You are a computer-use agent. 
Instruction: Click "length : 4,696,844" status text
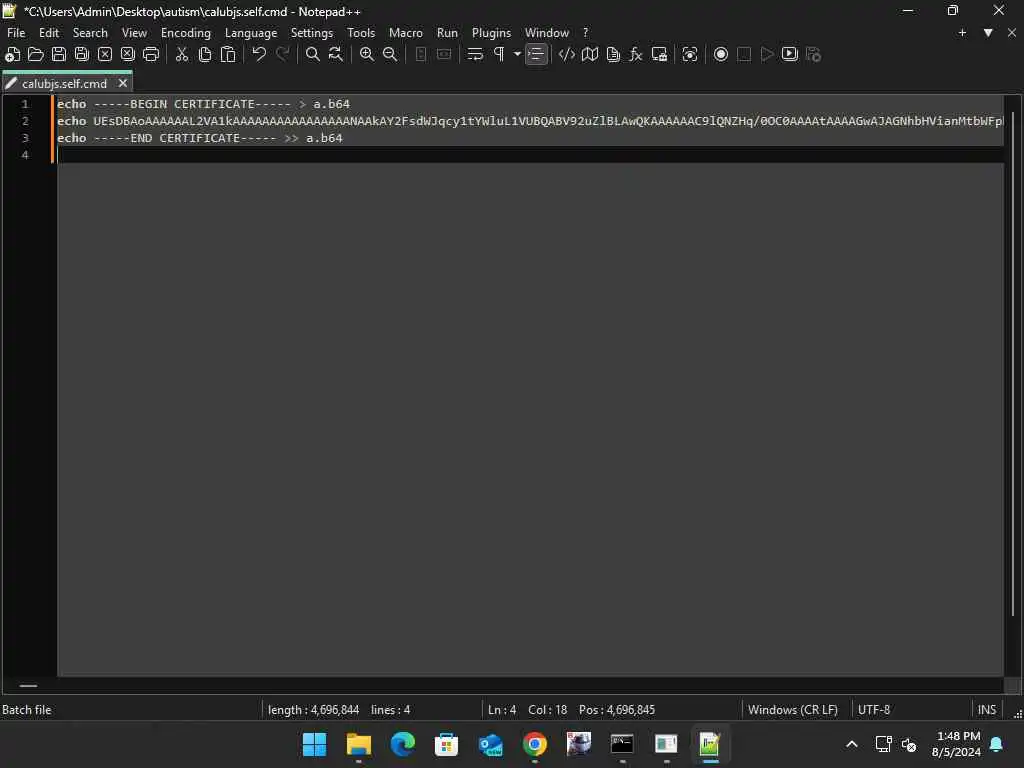(313, 710)
